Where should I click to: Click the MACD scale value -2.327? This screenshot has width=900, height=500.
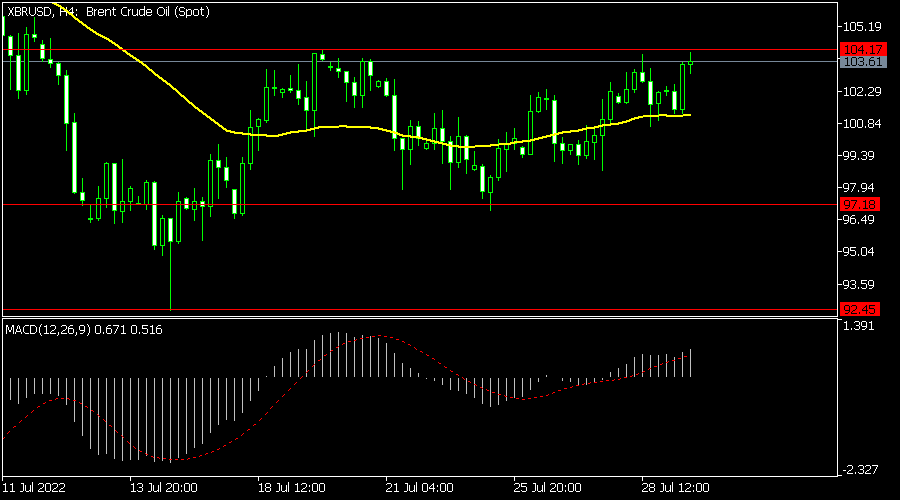pyautogui.click(x=860, y=470)
